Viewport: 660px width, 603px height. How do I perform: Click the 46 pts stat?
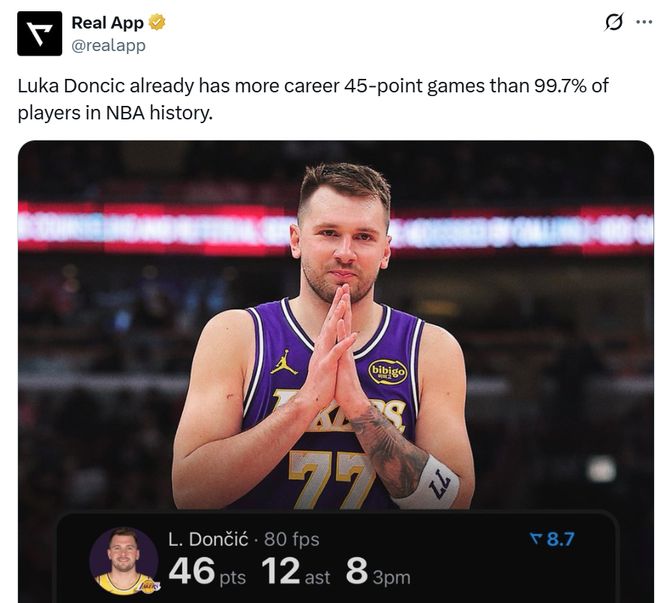[206, 573]
